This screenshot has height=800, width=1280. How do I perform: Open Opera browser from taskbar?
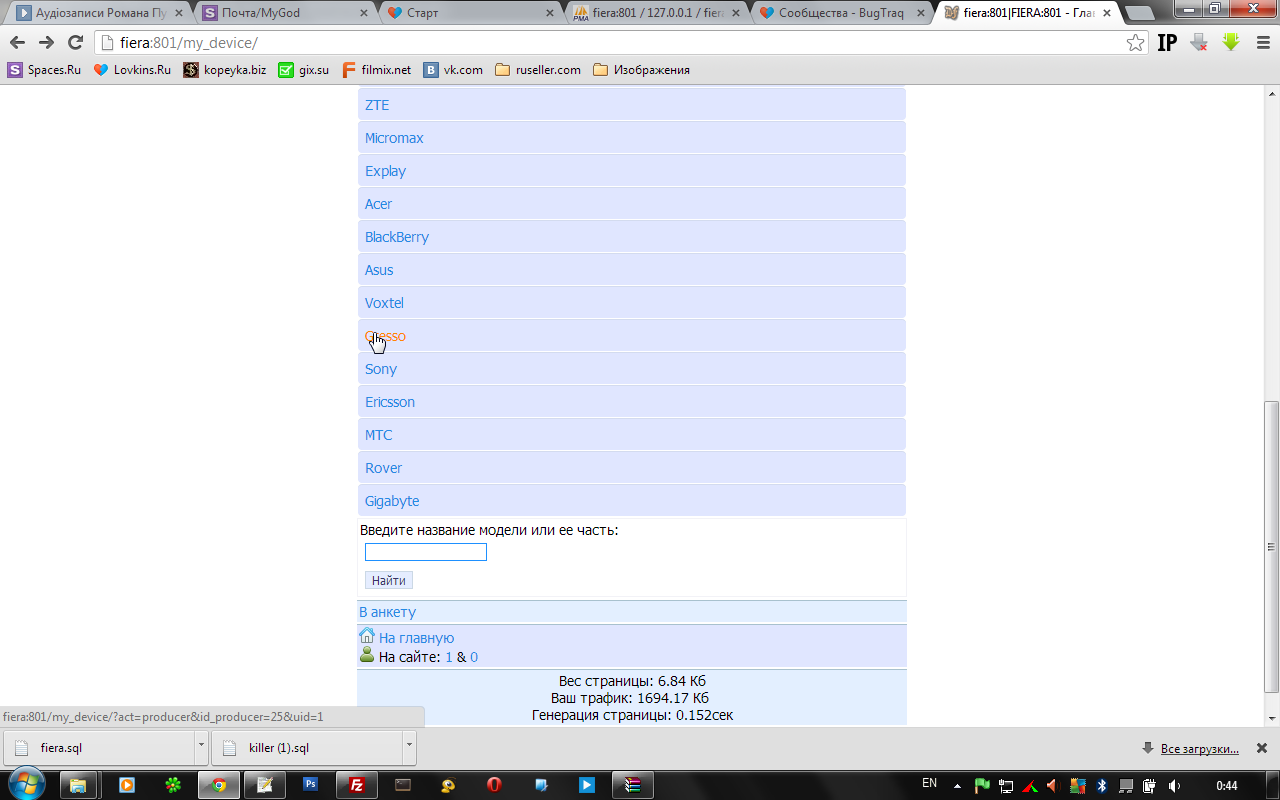coord(494,785)
